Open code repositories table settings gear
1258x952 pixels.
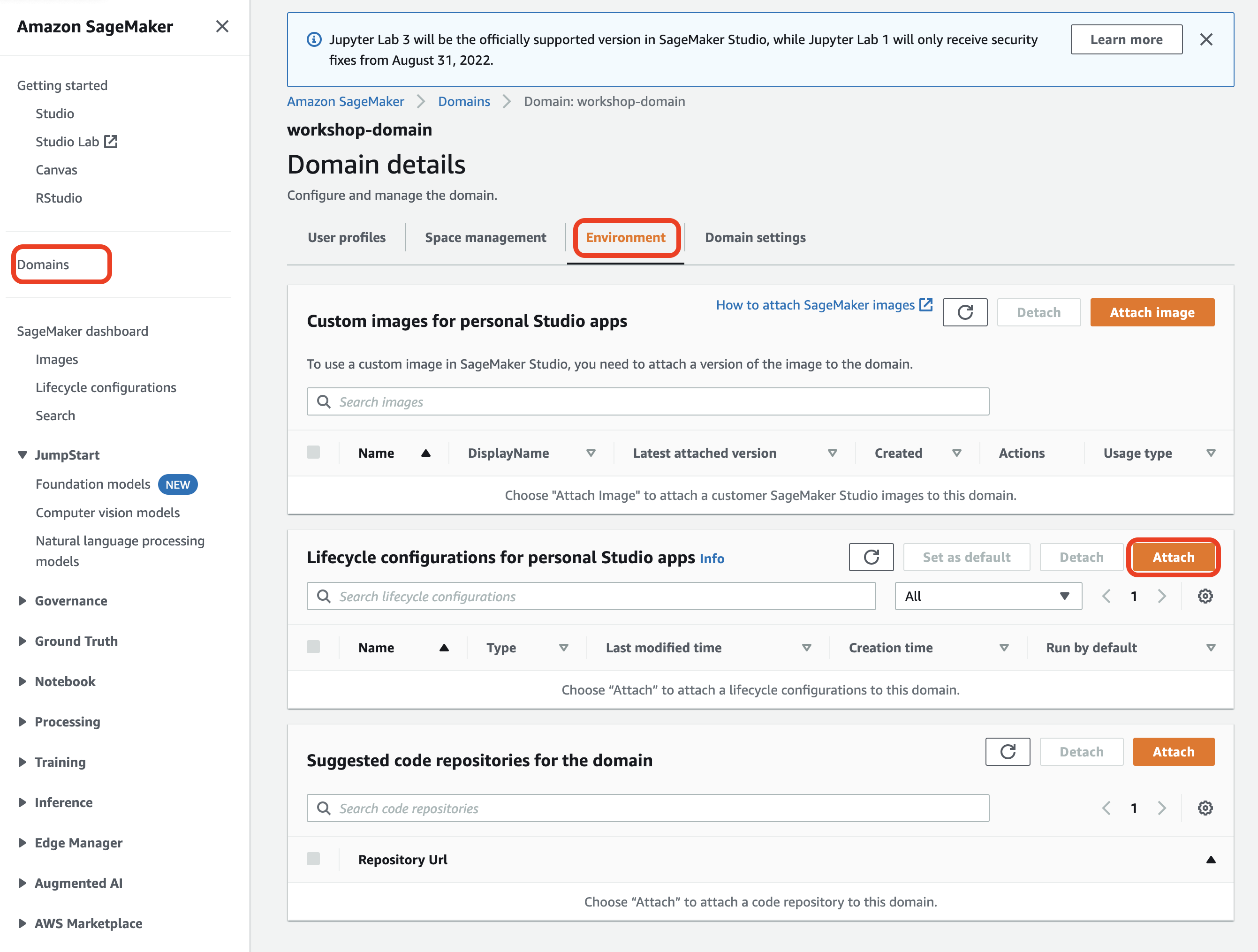(1205, 808)
